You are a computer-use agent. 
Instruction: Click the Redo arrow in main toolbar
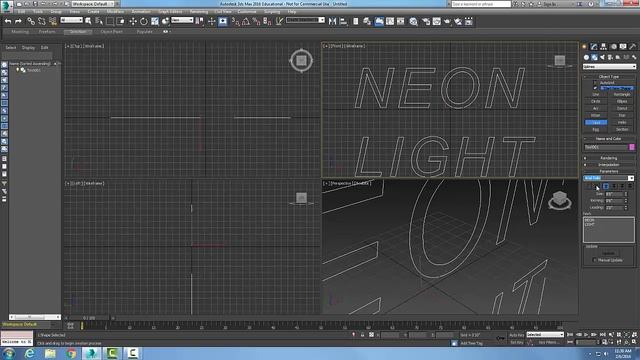18,21
